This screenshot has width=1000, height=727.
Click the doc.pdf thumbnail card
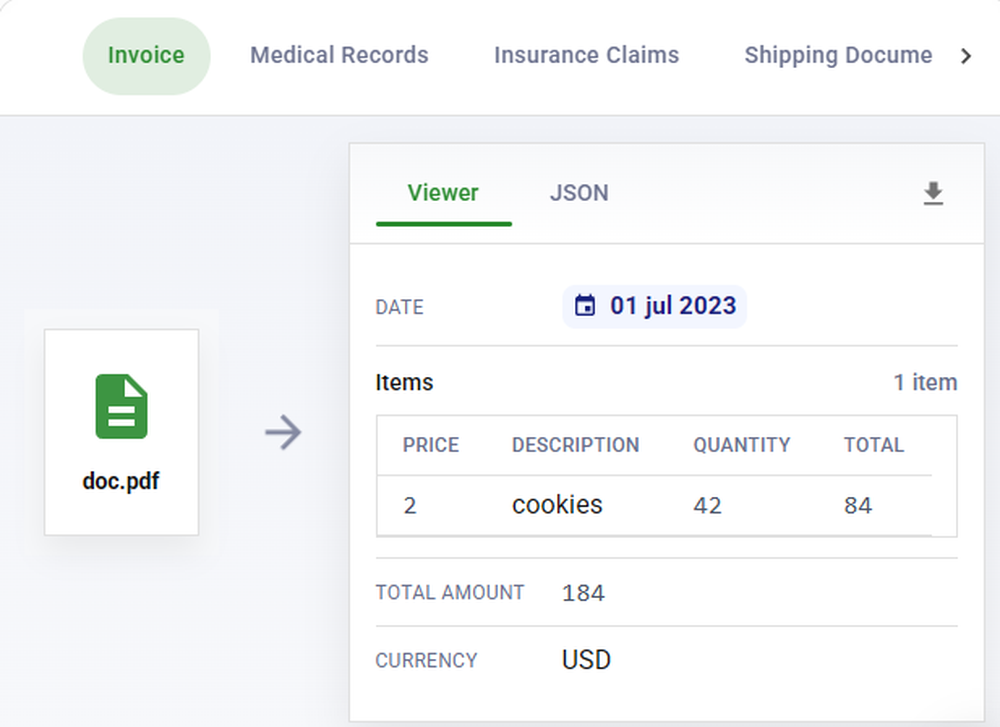pyautogui.click(x=120, y=431)
